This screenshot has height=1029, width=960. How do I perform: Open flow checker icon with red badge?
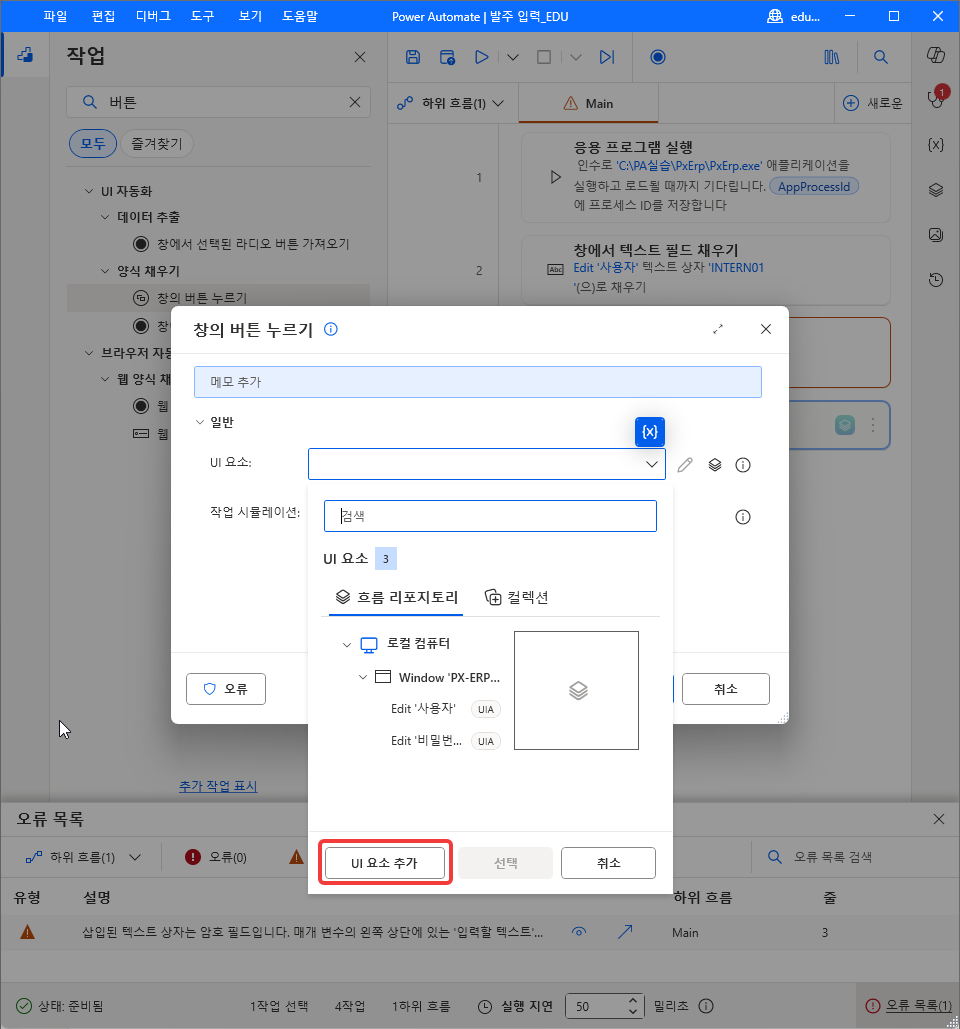pyautogui.click(x=936, y=98)
